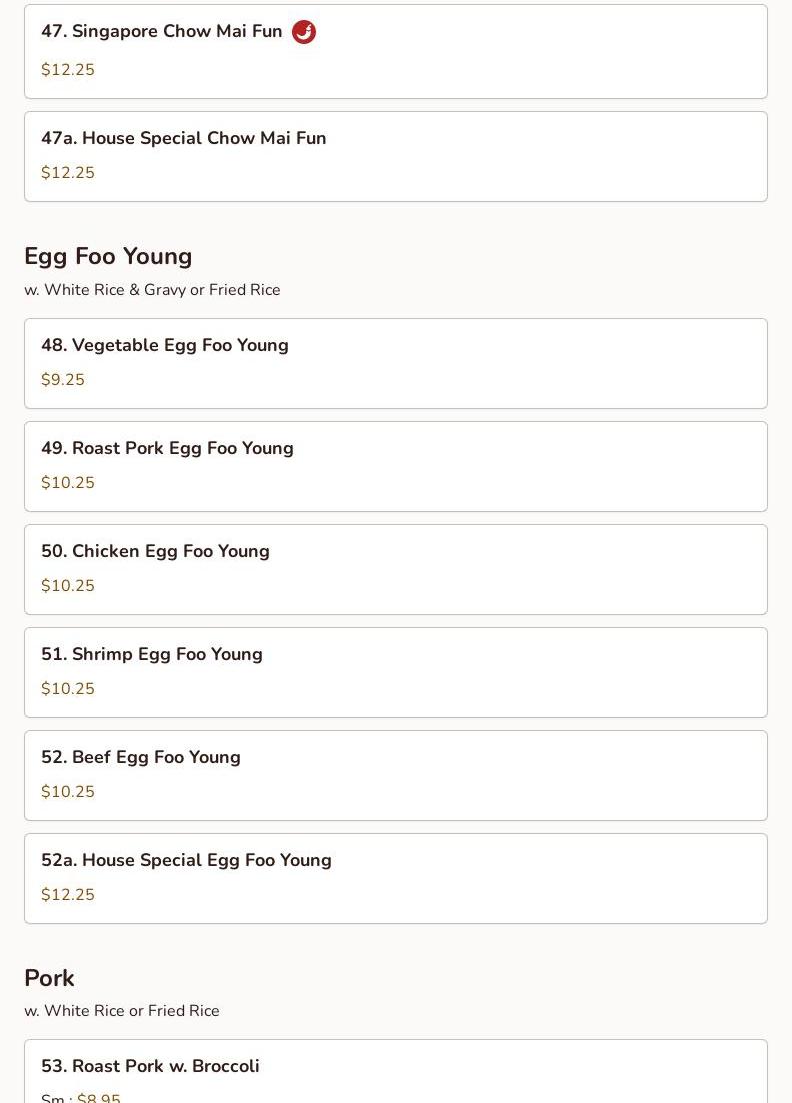
Task: Select 52a. House Special Egg Foo Young
Action: (186, 860)
